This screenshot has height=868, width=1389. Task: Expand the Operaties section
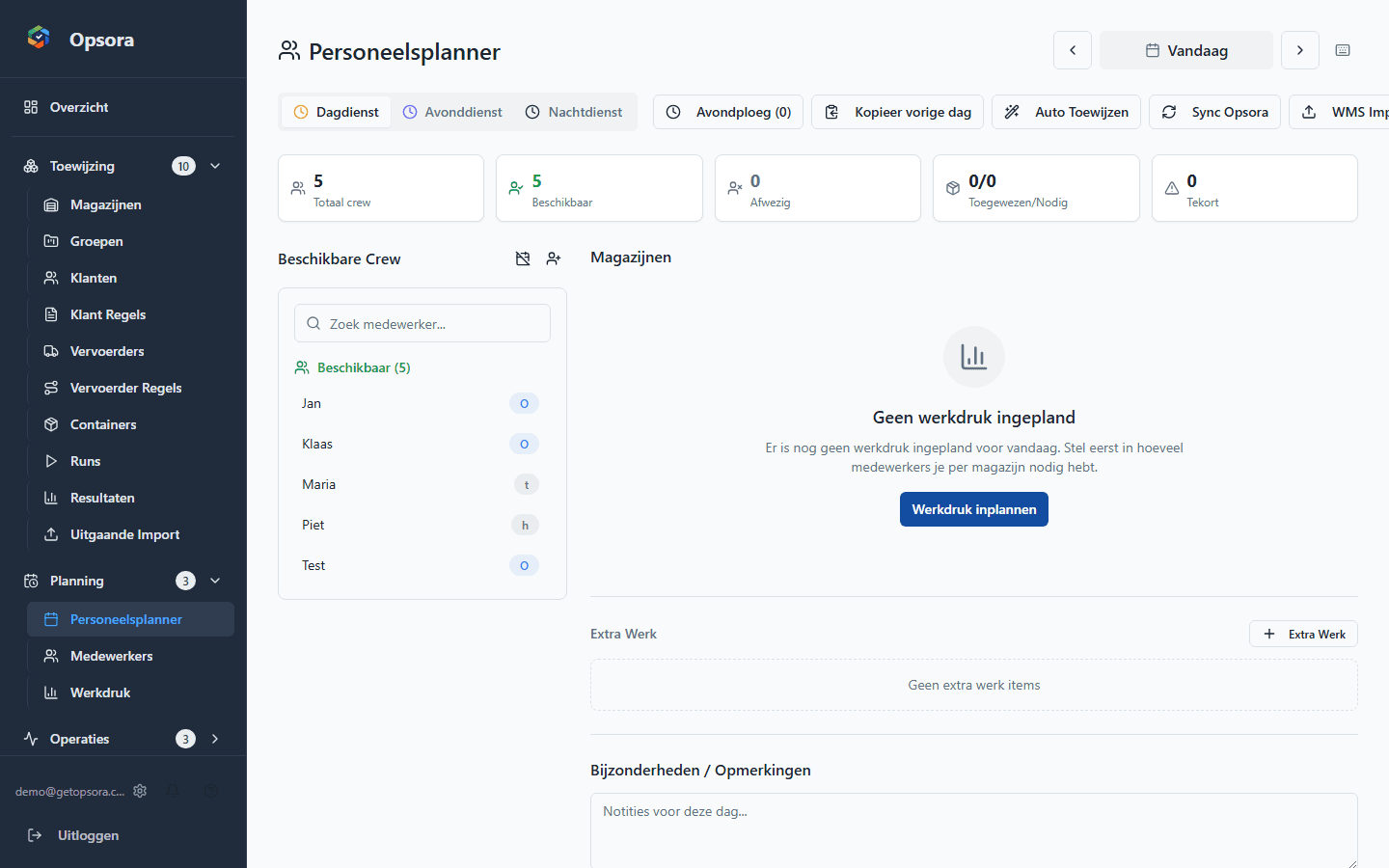214,739
